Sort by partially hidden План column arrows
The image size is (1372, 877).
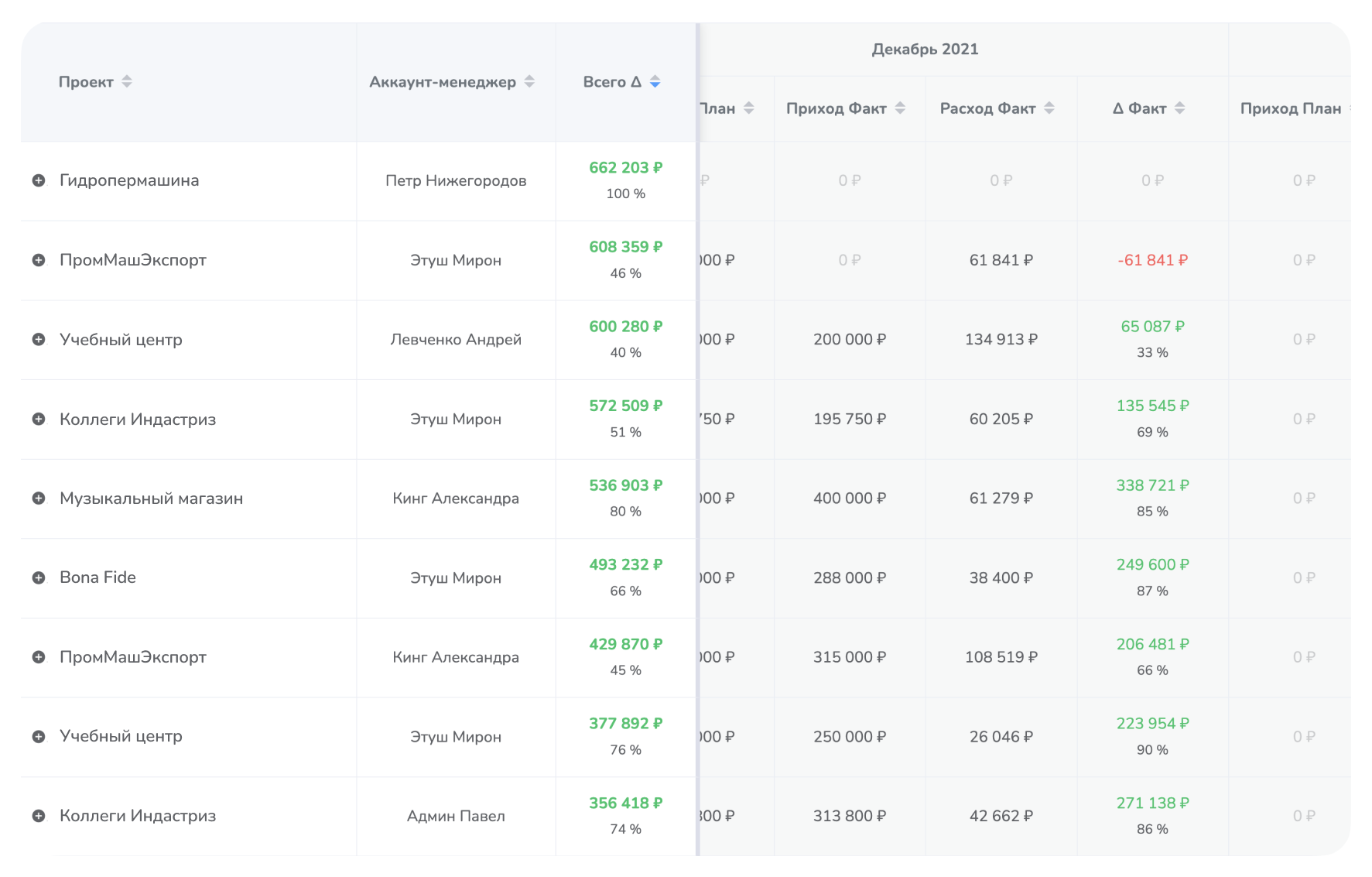(x=748, y=108)
